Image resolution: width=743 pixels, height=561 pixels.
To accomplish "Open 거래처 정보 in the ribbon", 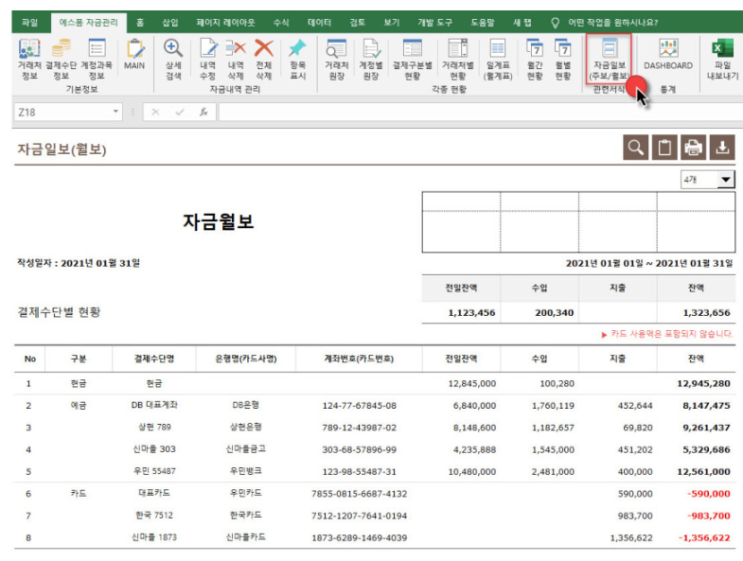I will click(x=29, y=59).
